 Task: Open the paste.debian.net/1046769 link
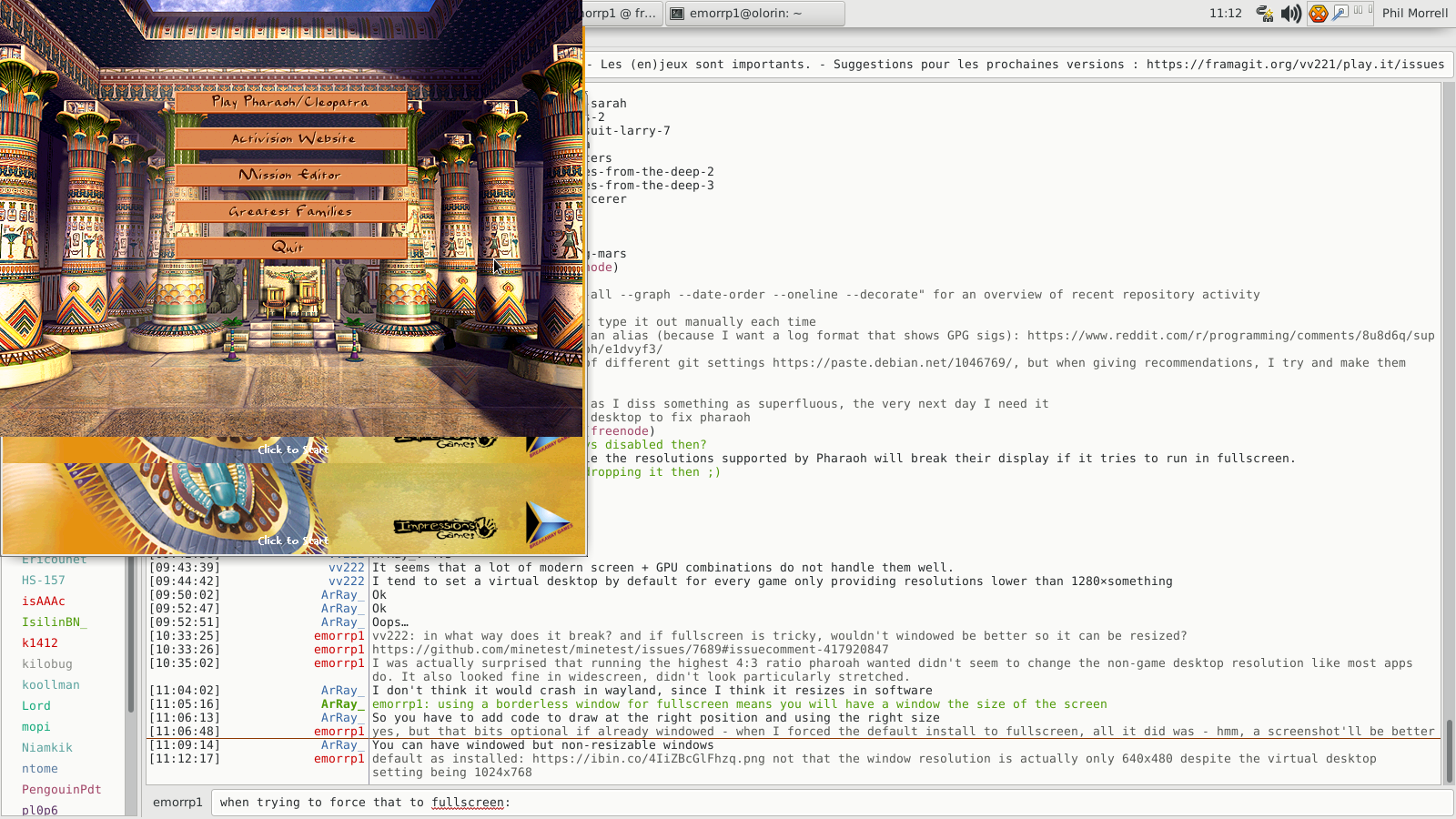click(892, 363)
